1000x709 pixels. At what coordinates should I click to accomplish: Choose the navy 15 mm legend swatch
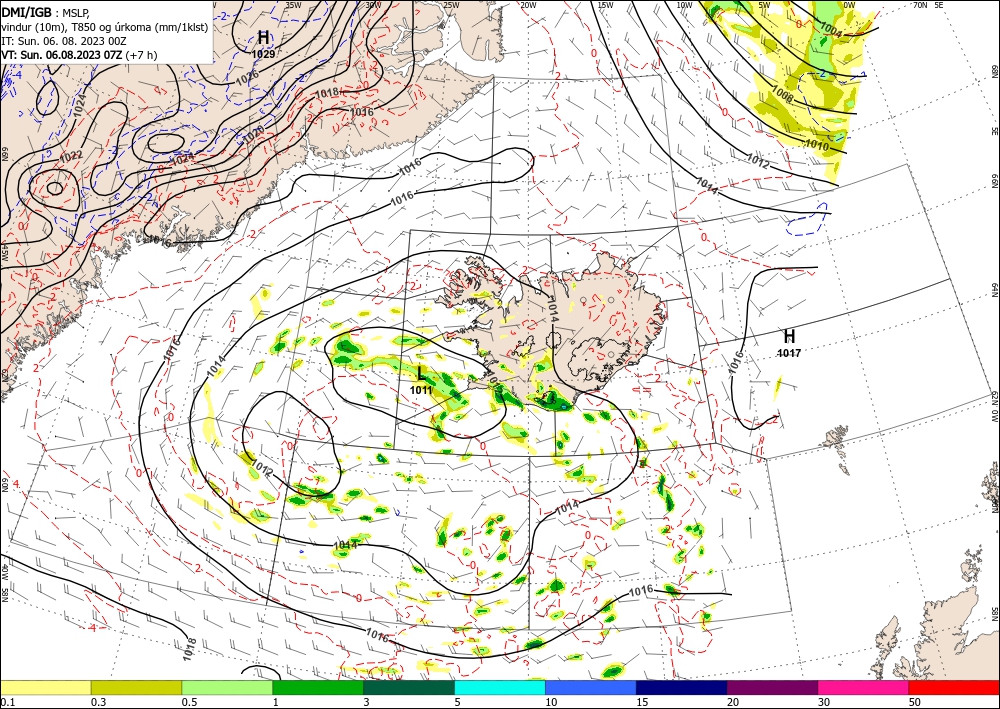coord(682,687)
